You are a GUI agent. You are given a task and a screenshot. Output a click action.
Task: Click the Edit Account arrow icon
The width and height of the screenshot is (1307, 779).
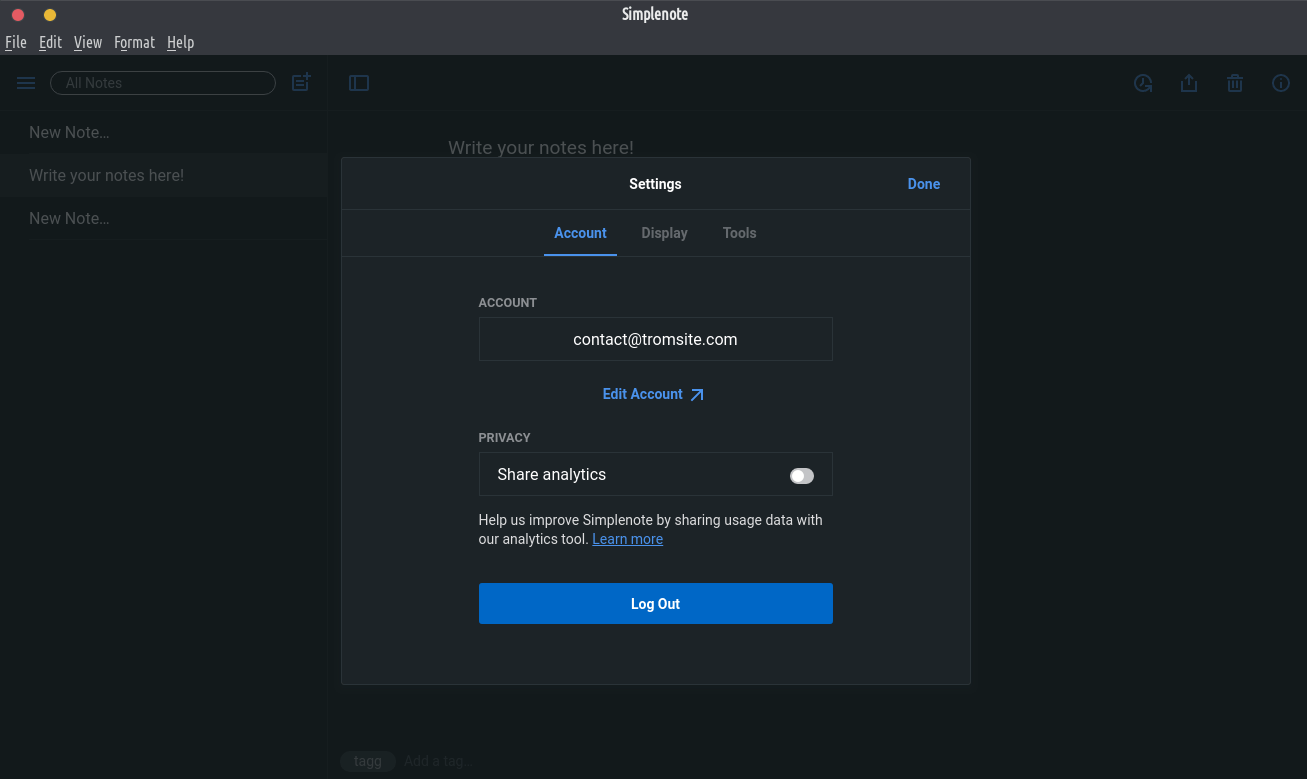pyautogui.click(x=697, y=395)
